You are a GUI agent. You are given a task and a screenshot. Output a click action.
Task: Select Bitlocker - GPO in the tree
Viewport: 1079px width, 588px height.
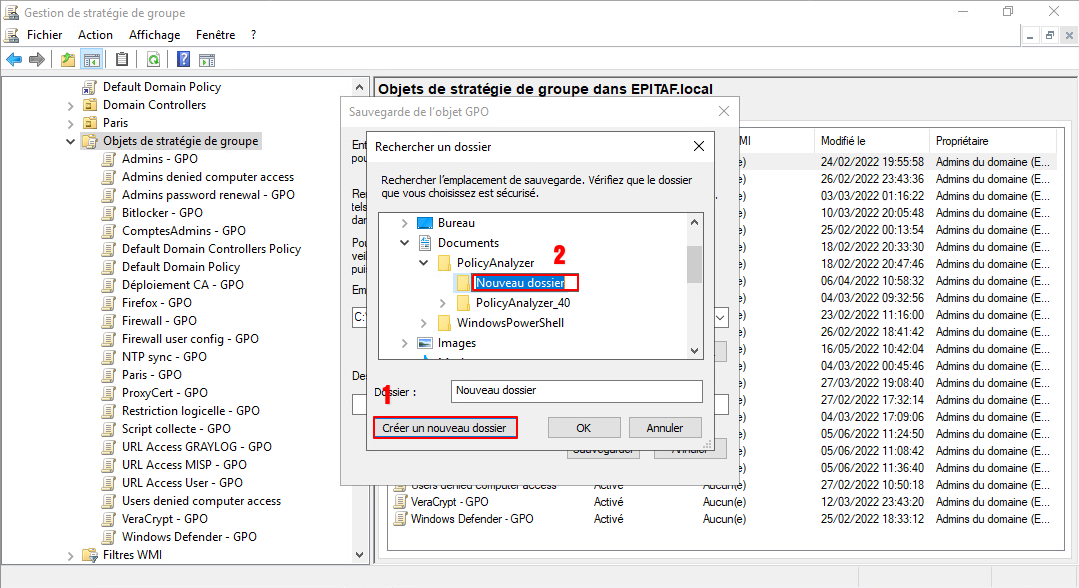162,213
